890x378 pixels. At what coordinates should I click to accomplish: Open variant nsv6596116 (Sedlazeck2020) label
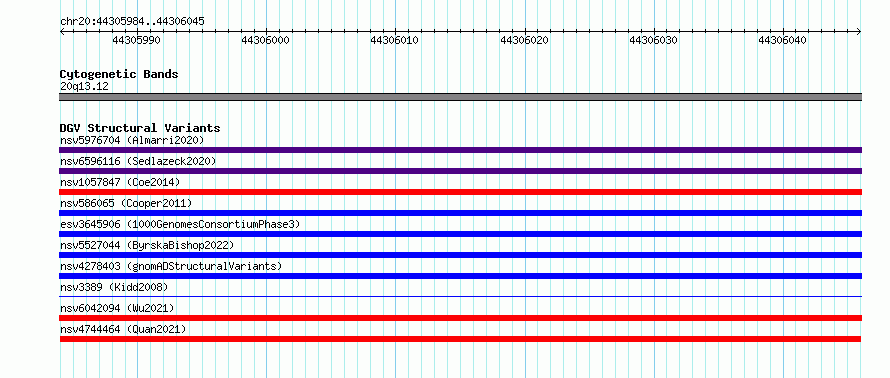pos(138,161)
